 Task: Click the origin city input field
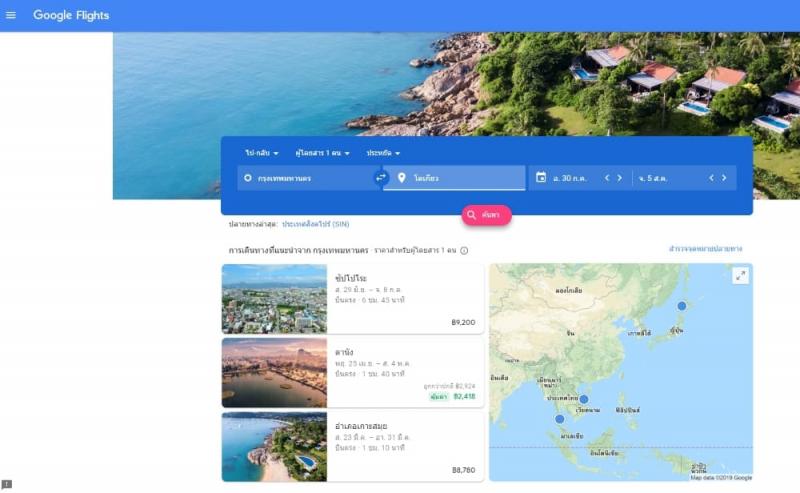tap(306, 178)
